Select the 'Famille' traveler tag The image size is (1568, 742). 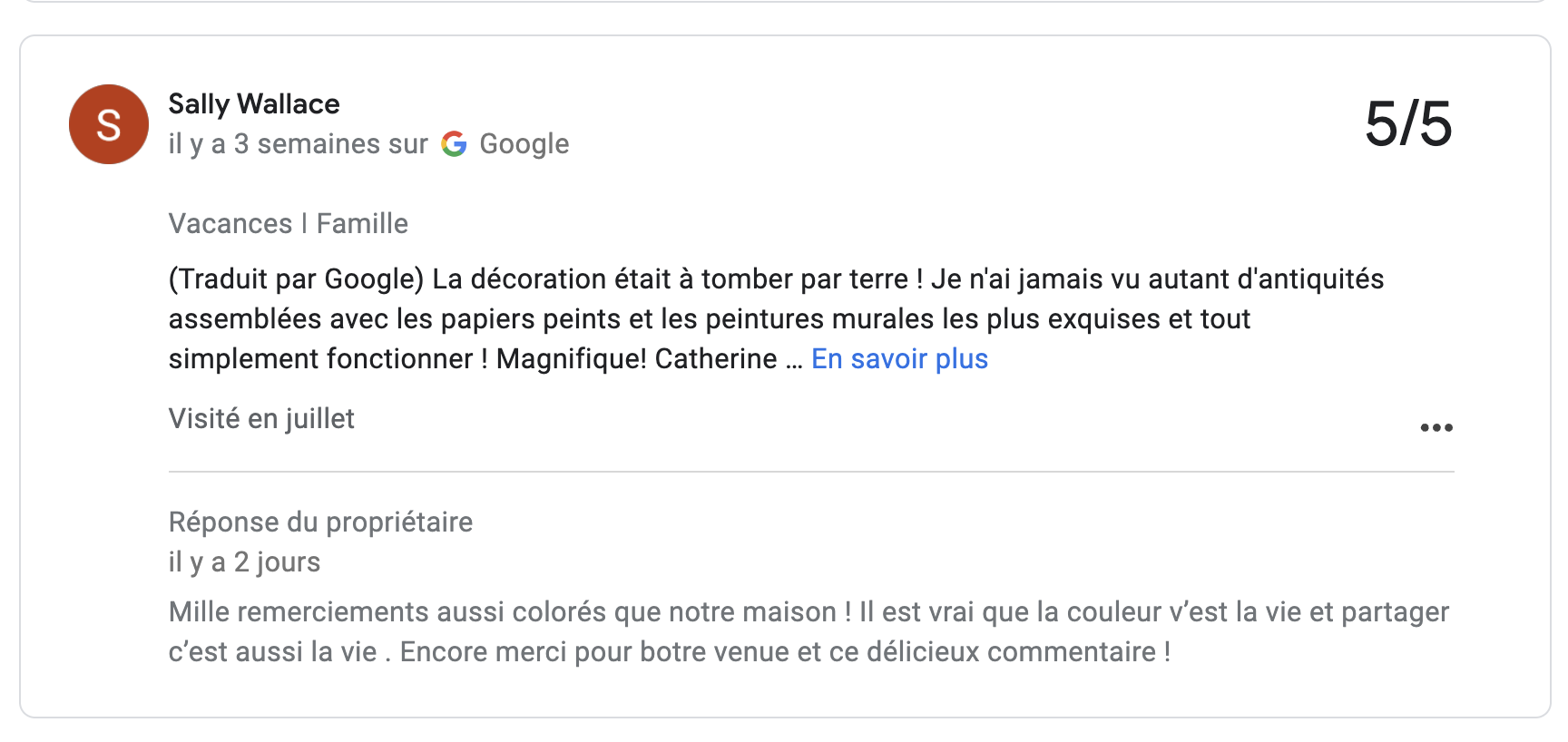362,223
